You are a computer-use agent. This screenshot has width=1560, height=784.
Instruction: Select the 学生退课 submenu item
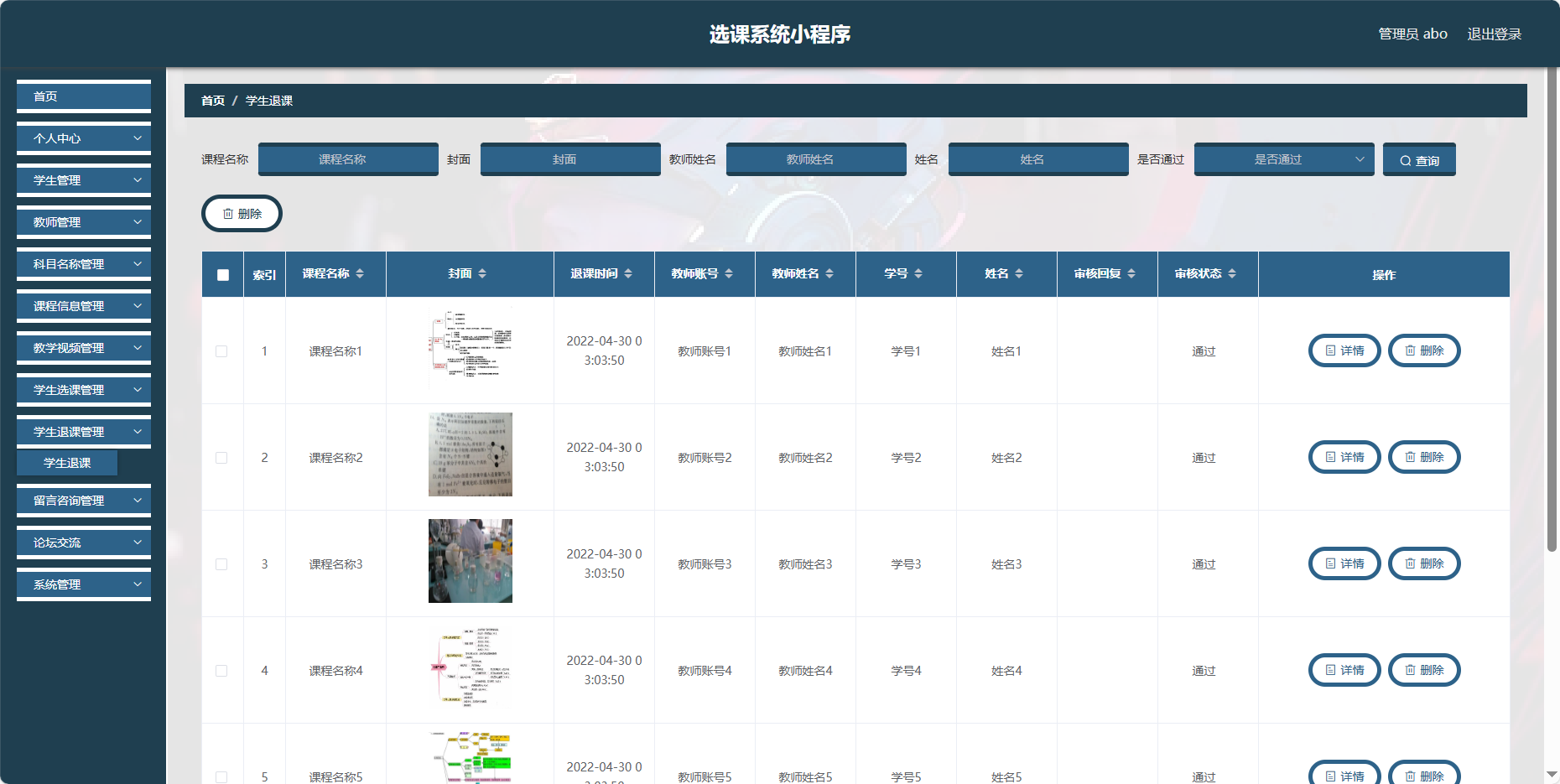click(x=67, y=463)
